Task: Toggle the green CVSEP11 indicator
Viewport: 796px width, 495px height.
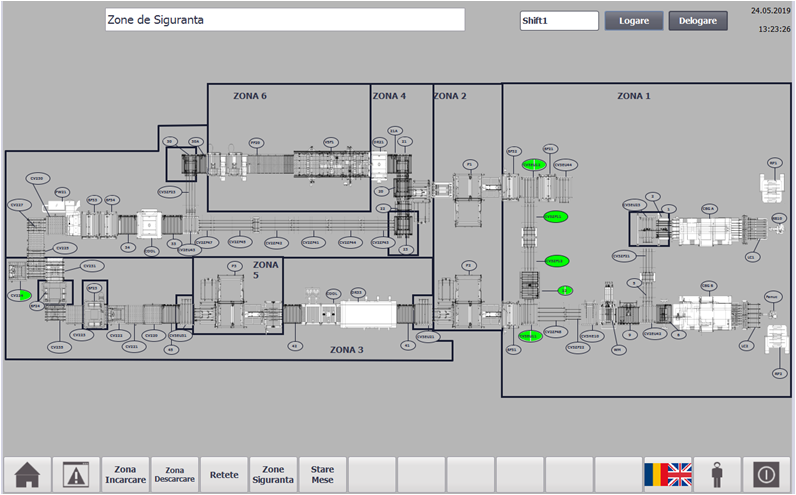Action: click(555, 217)
